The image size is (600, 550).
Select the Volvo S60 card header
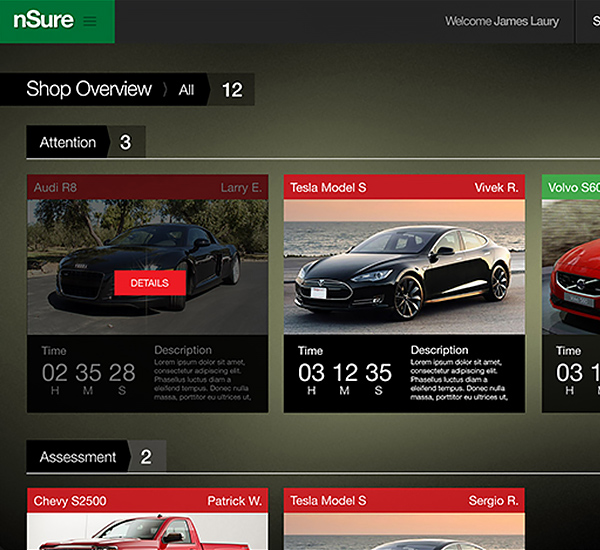[x=571, y=187]
